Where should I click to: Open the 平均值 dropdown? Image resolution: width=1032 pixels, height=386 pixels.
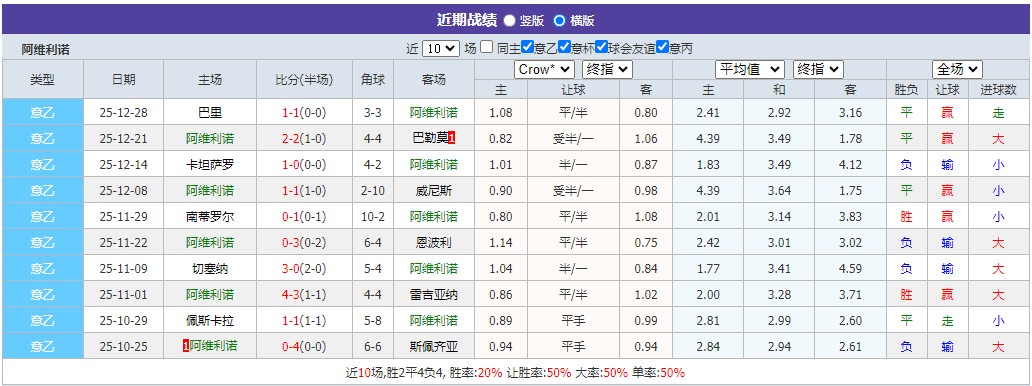[750, 69]
